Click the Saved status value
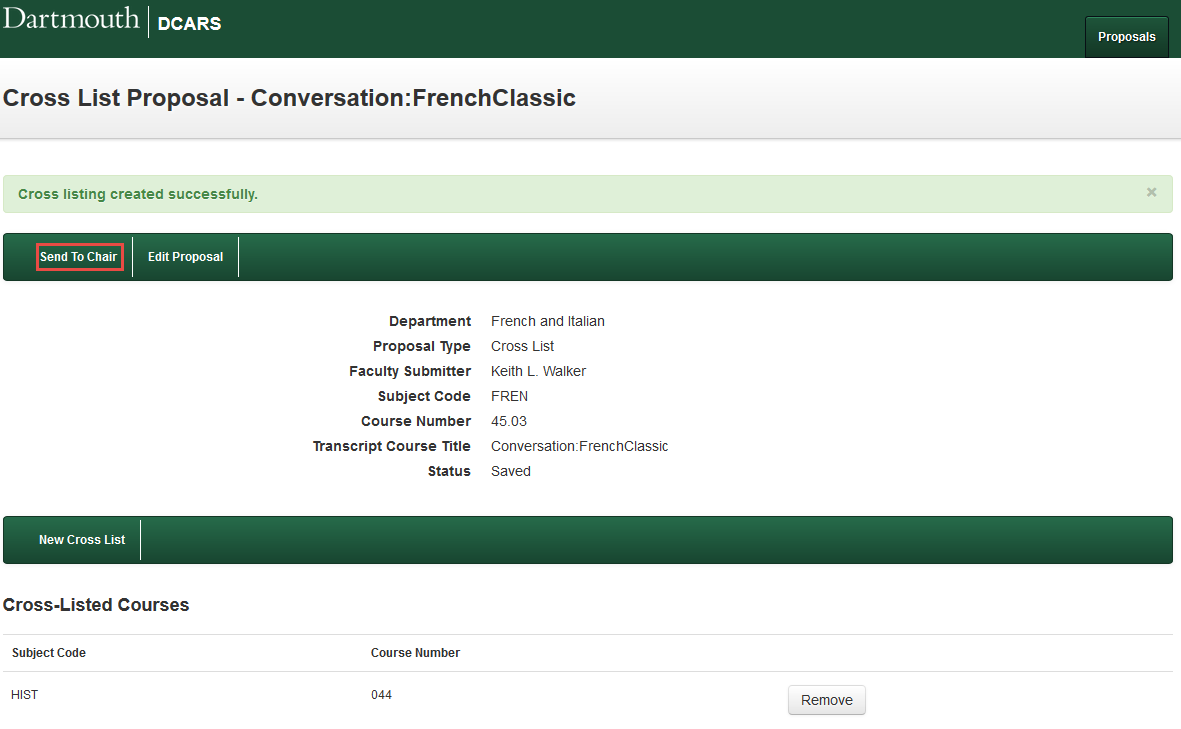 click(510, 471)
